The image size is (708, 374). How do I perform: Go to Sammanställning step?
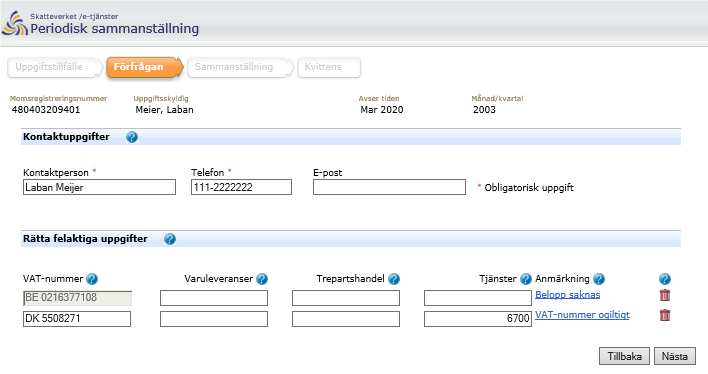241,67
